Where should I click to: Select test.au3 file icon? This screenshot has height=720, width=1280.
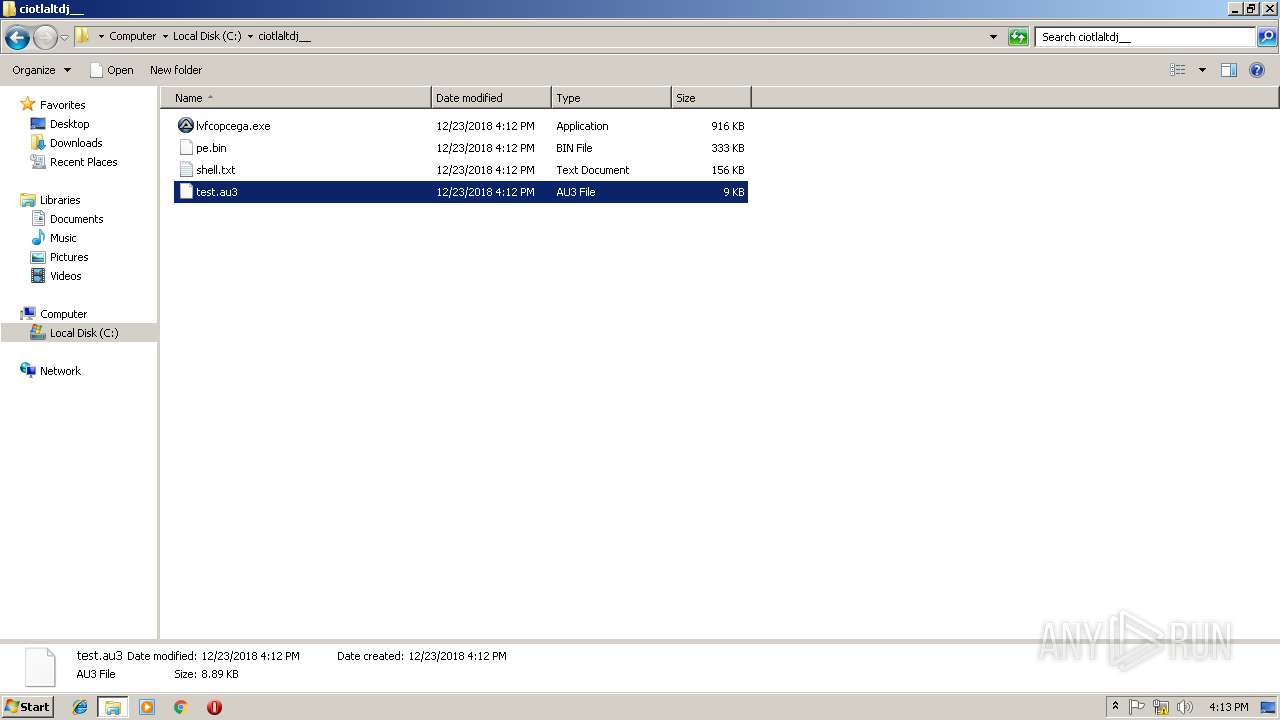(x=185, y=192)
